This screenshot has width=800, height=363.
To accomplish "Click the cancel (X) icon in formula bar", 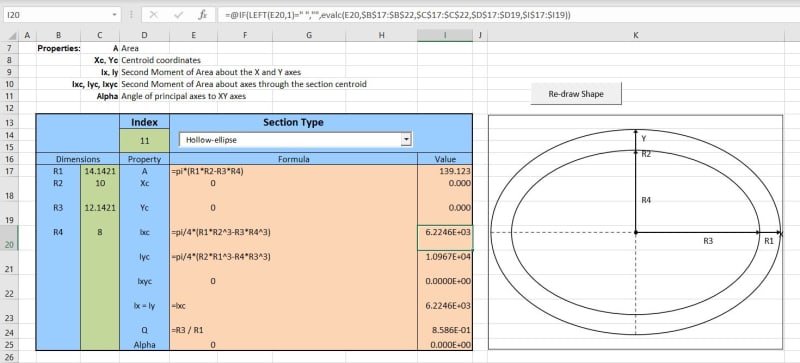I will (x=154, y=15).
